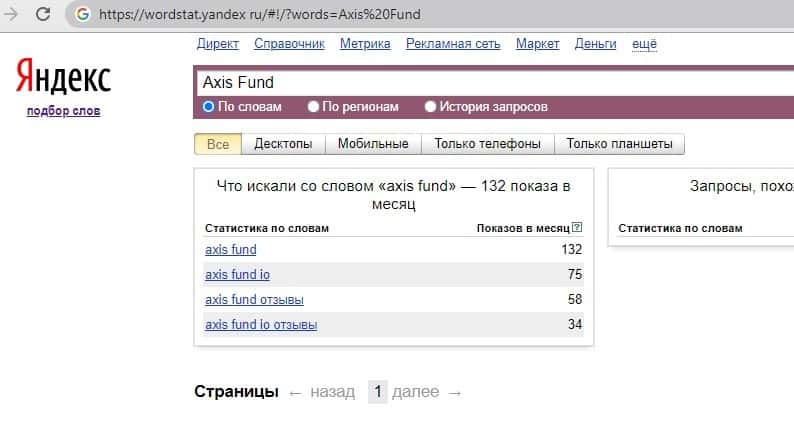Select the По словам radio button

pos(208,106)
